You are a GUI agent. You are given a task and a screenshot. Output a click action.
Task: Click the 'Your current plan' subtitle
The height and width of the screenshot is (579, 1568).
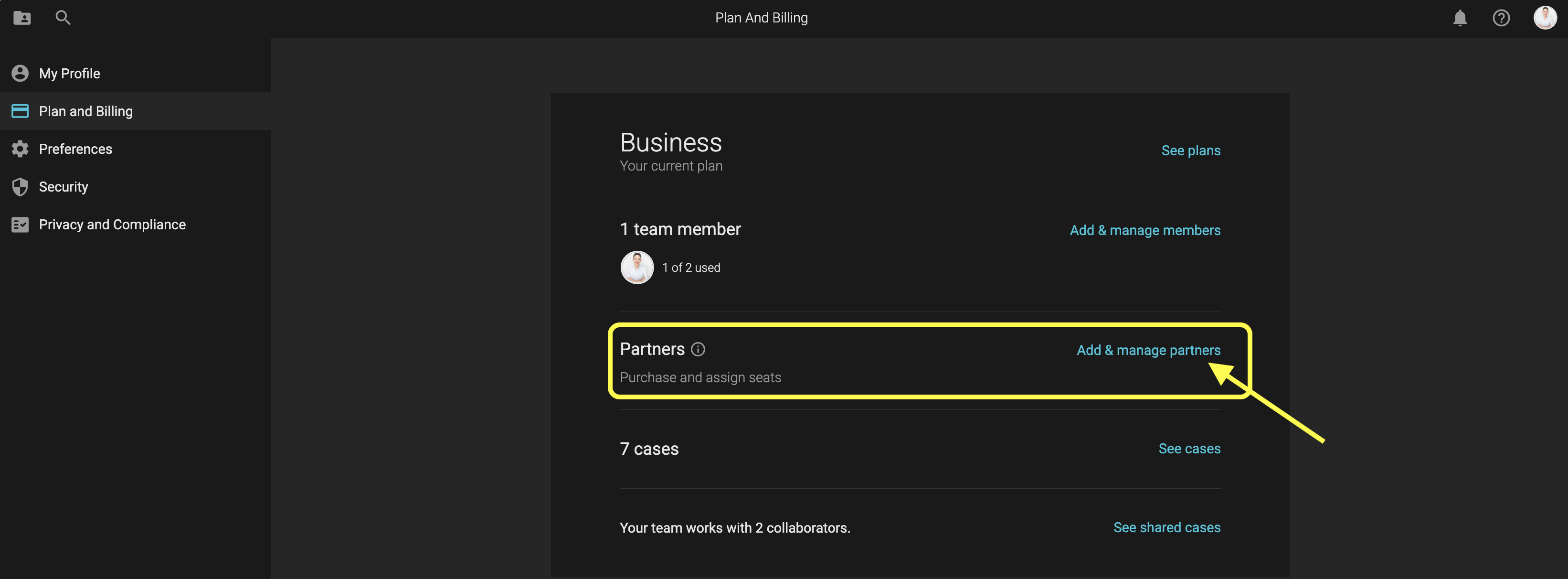[671, 166]
